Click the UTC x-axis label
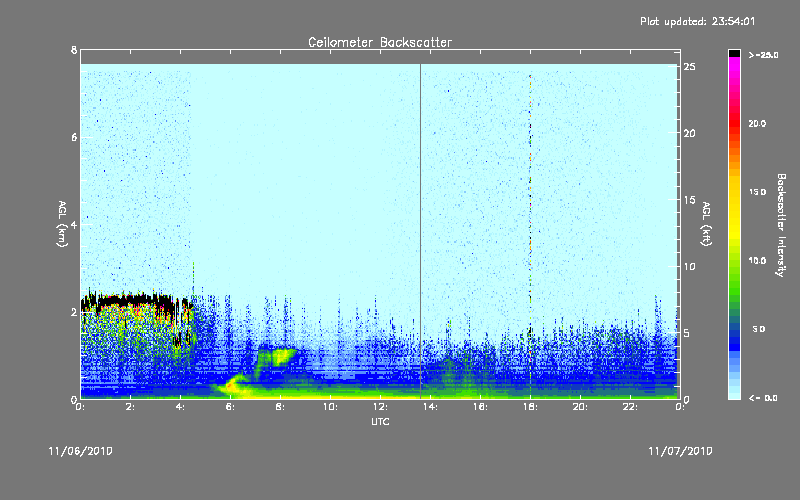 coord(380,421)
